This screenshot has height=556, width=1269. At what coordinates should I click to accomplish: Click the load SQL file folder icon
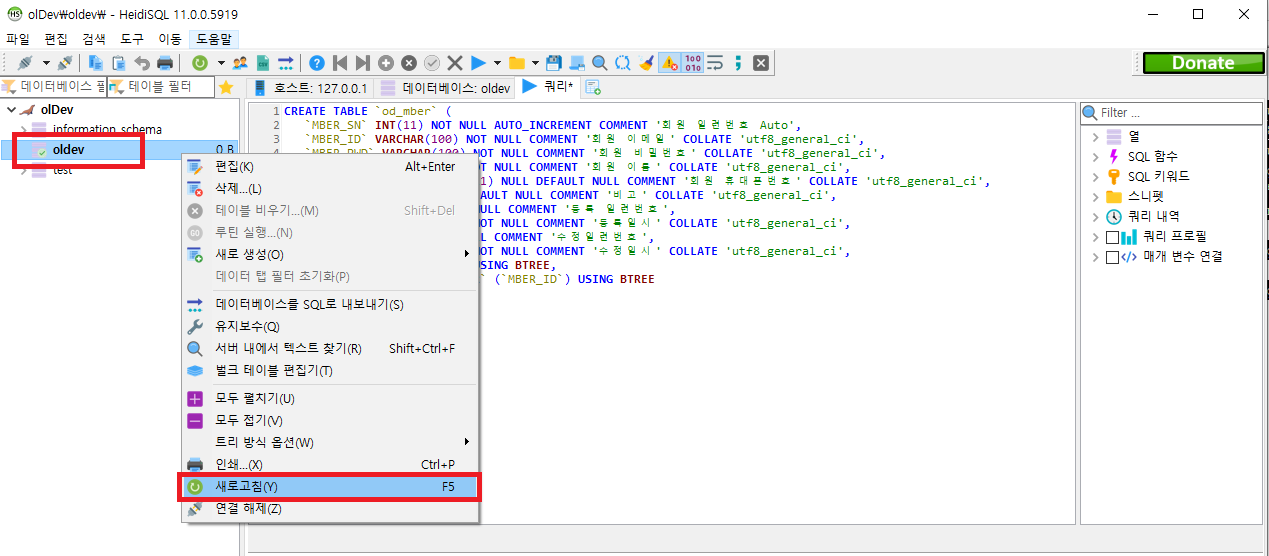tap(516, 62)
